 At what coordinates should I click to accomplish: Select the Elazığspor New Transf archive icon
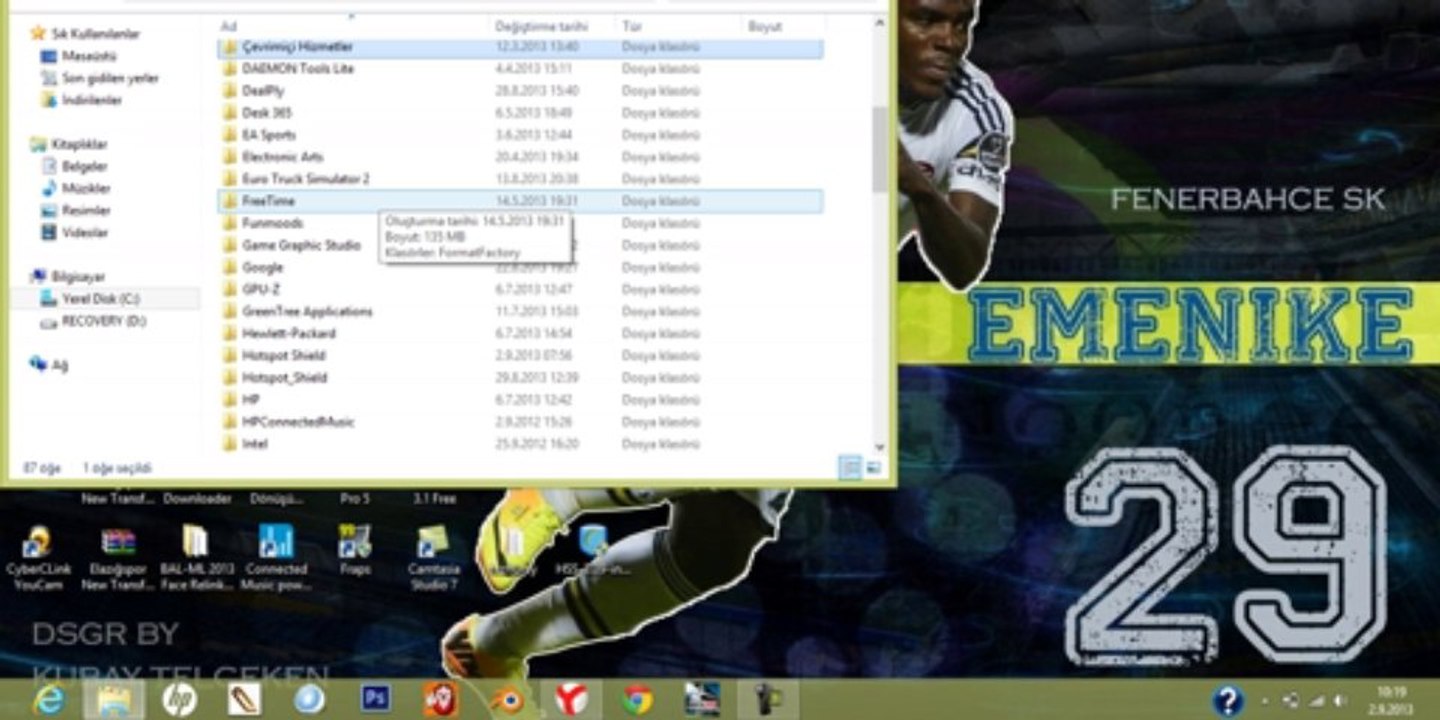[x=118, y=557]
